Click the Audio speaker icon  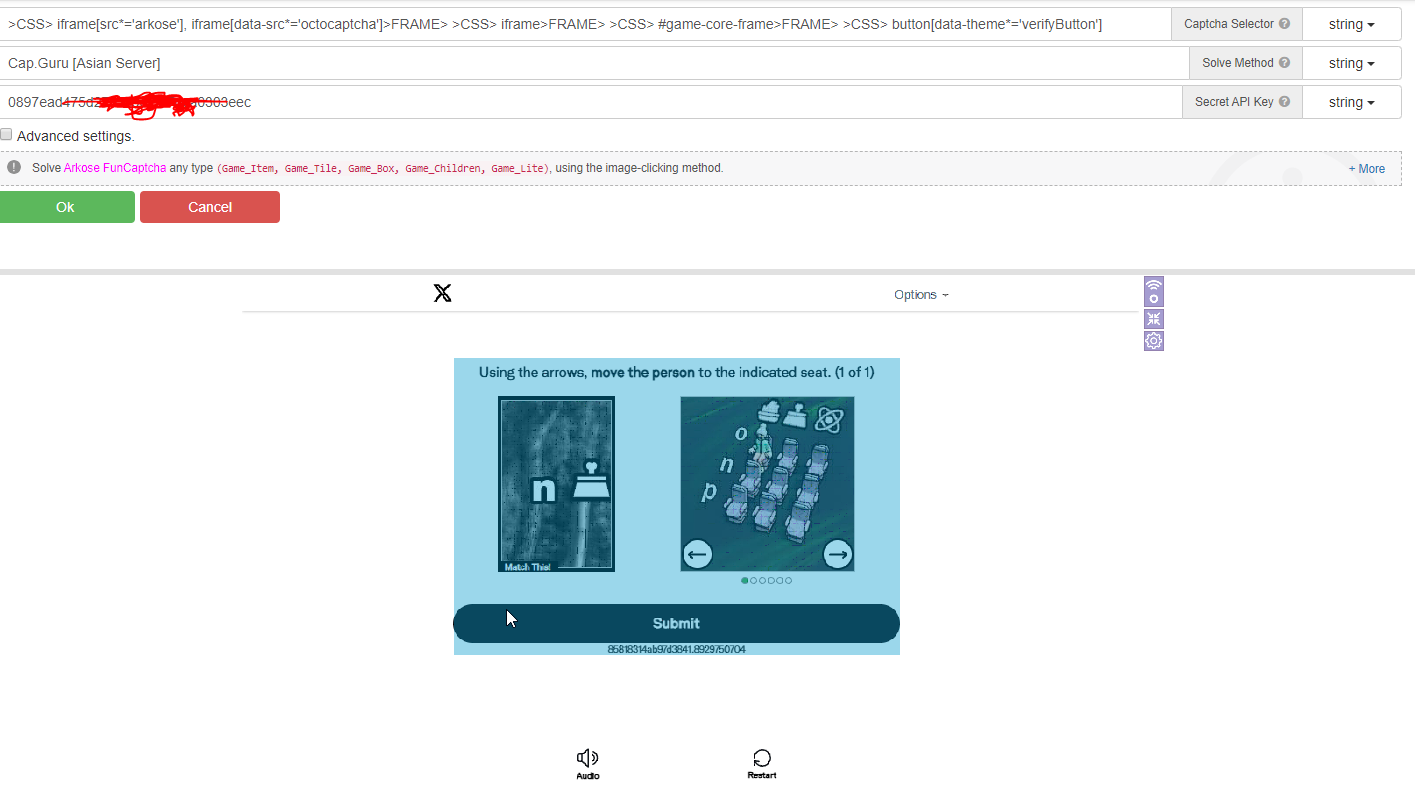[x=588, y=759]
